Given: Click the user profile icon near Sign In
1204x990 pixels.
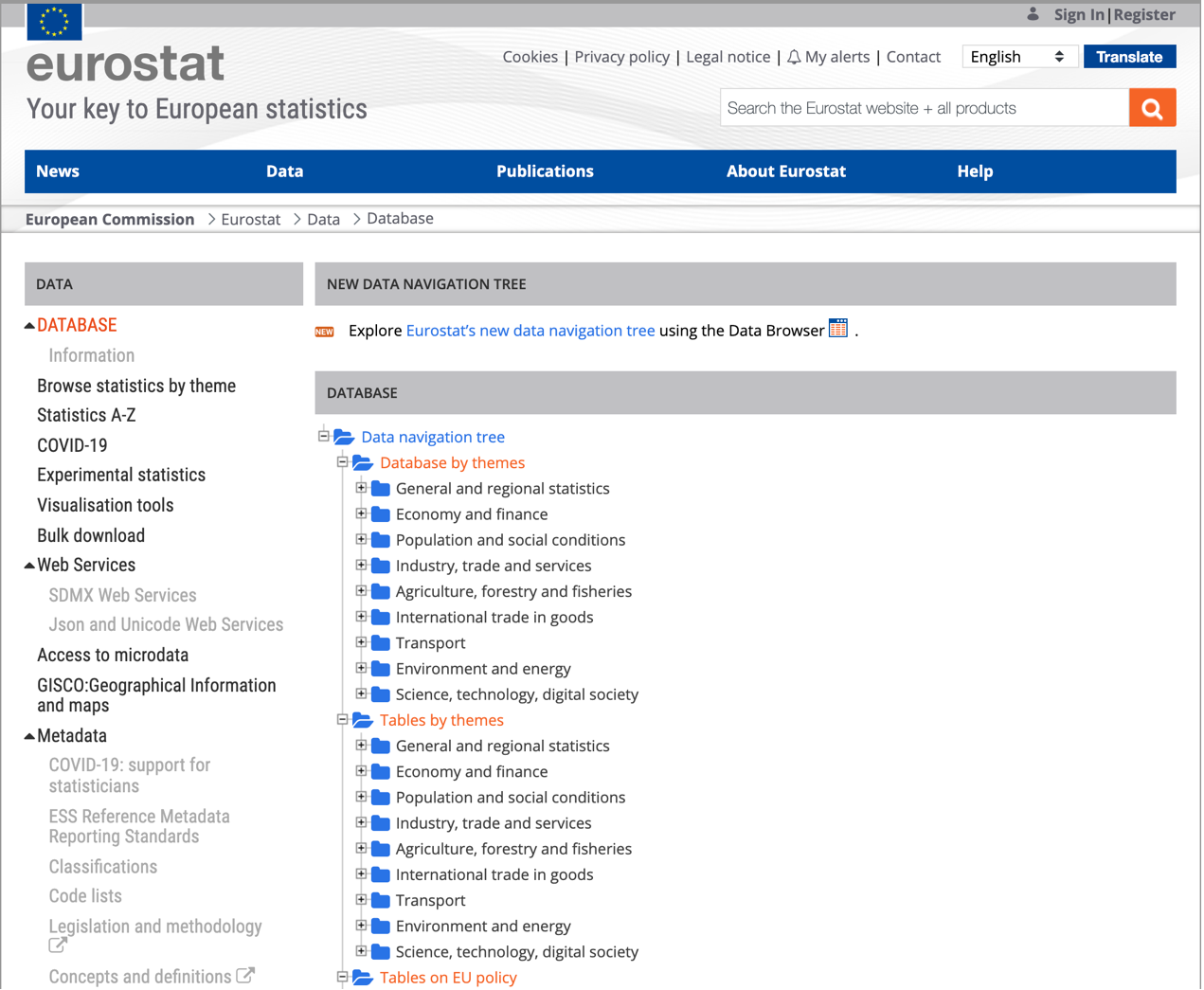Looking at the screenshot, I should pyautogui.click(x=1033, y=14).
